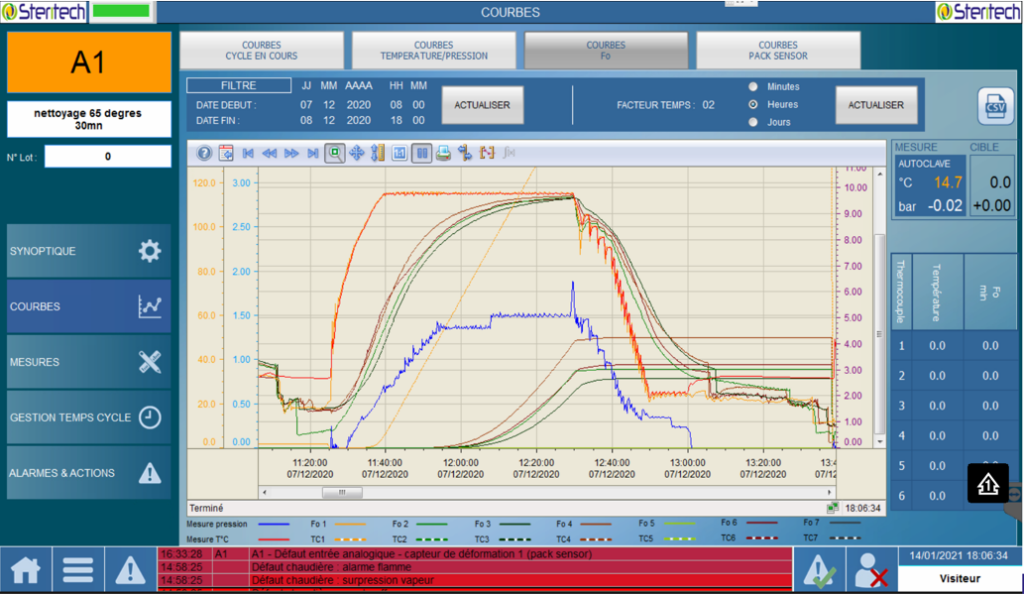Select the Minutes time factor option
Screen dimensions: 1024x594
[753, 86]
